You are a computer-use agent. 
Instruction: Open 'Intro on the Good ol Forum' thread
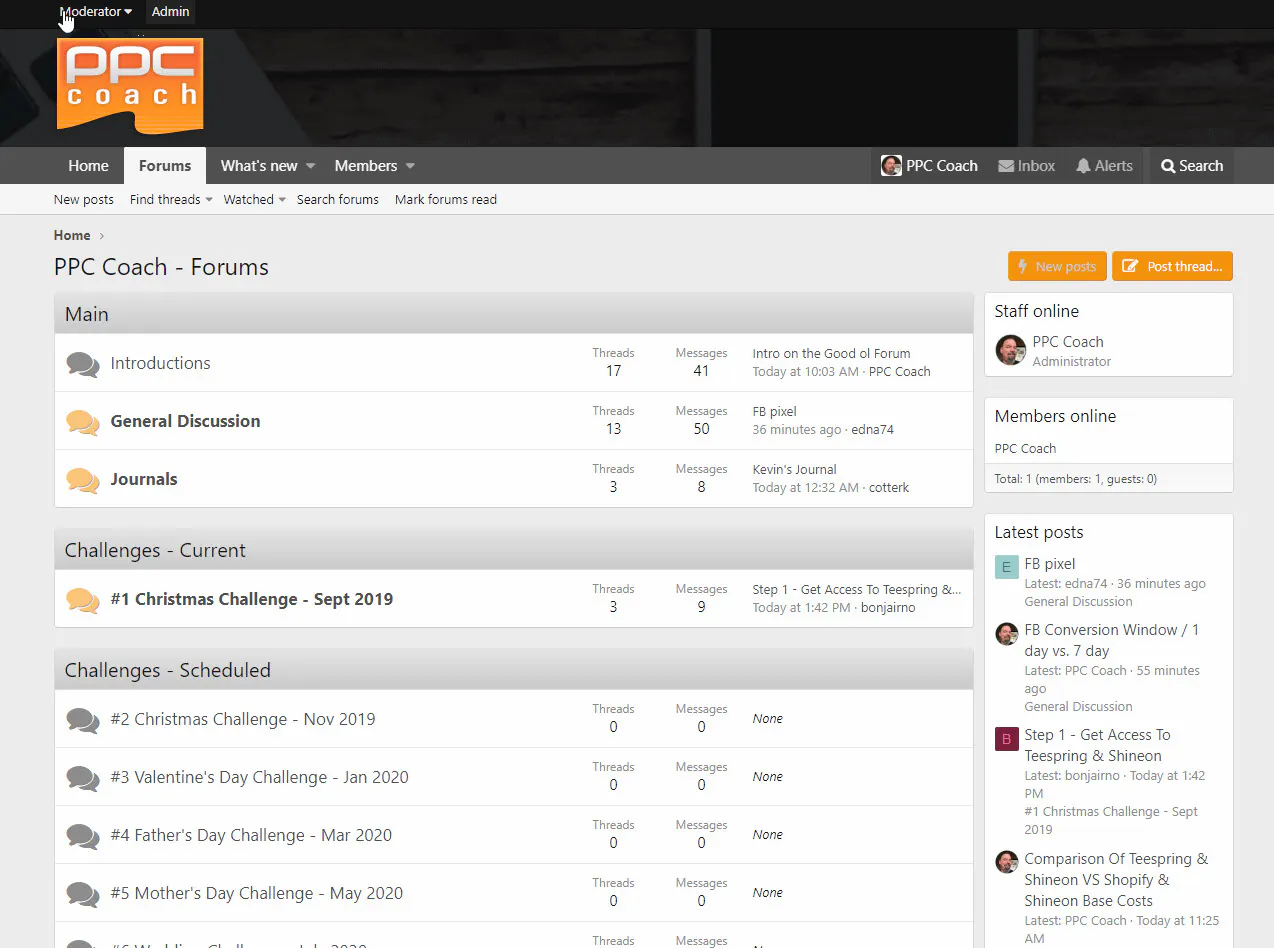pyautogui.click(x=831, y=353)
